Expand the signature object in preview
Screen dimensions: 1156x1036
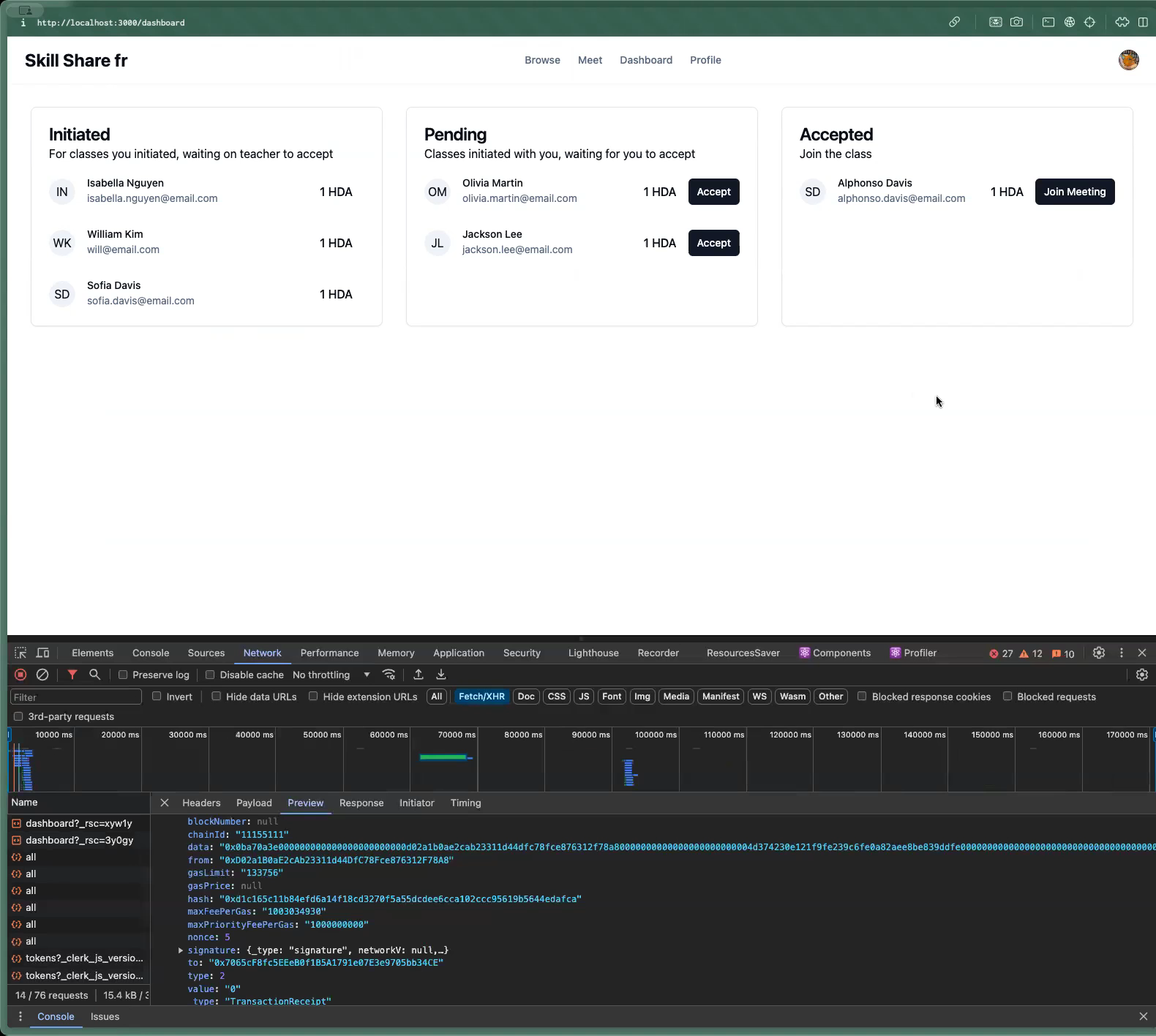(x=181, y=950)
